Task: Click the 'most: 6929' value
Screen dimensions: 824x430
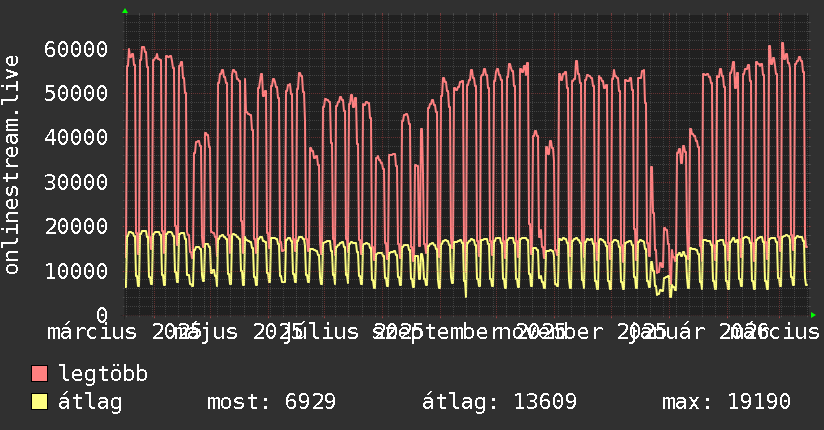Action: click(x=271, y=402)
